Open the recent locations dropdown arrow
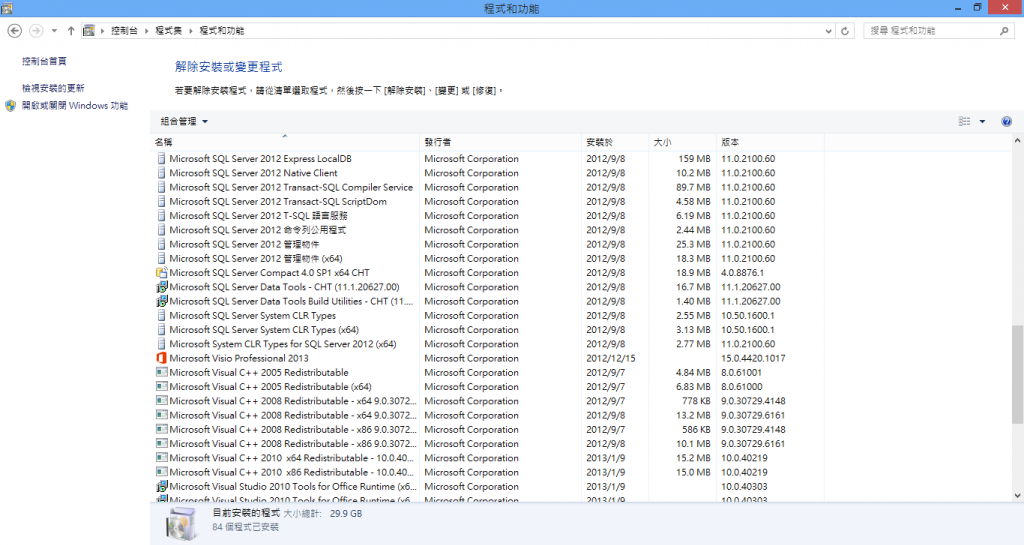 click(x=54, y=31)
